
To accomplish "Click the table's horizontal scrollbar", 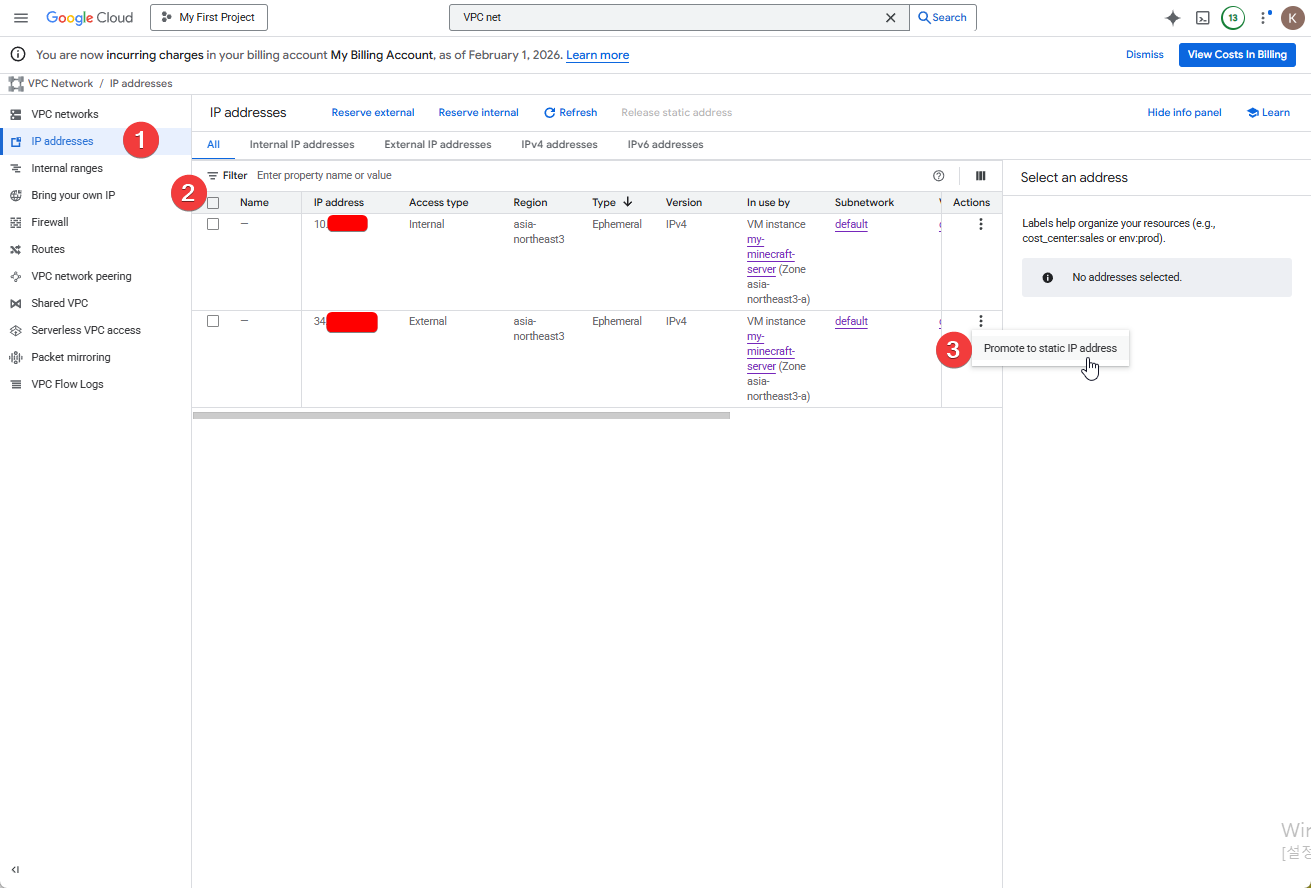I will coord(461,415).
